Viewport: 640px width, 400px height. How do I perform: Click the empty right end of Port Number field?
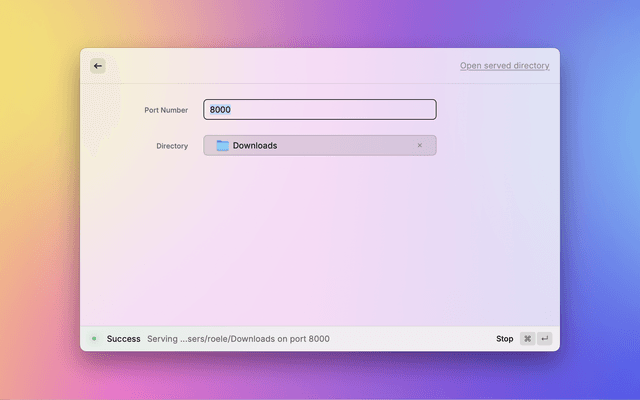(x=400, y=110)
